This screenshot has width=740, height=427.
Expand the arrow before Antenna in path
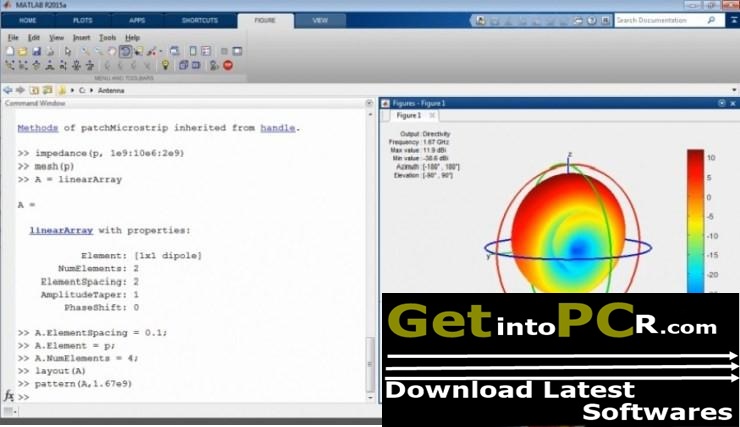click(92, 90)
